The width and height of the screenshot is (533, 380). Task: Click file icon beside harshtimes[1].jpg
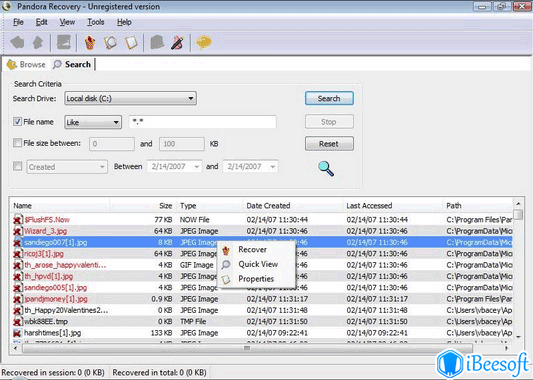18,333
